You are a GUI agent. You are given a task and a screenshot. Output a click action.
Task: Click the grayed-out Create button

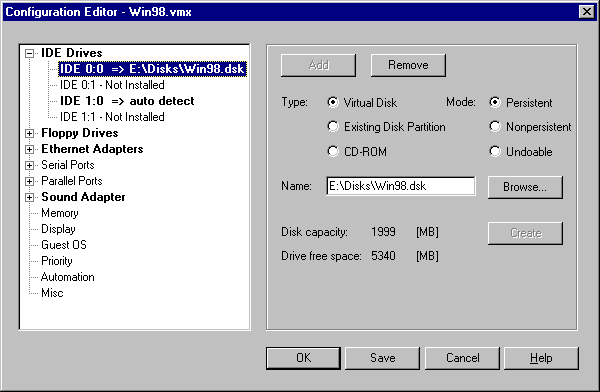[x=525, y=233]
